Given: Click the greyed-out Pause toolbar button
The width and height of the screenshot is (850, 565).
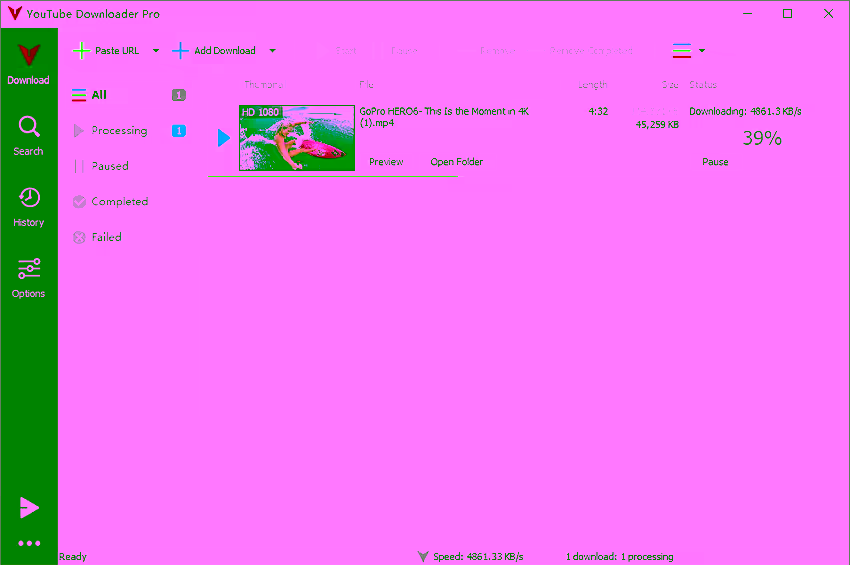Looking at the screenshot, I should [x=404, y=50].
